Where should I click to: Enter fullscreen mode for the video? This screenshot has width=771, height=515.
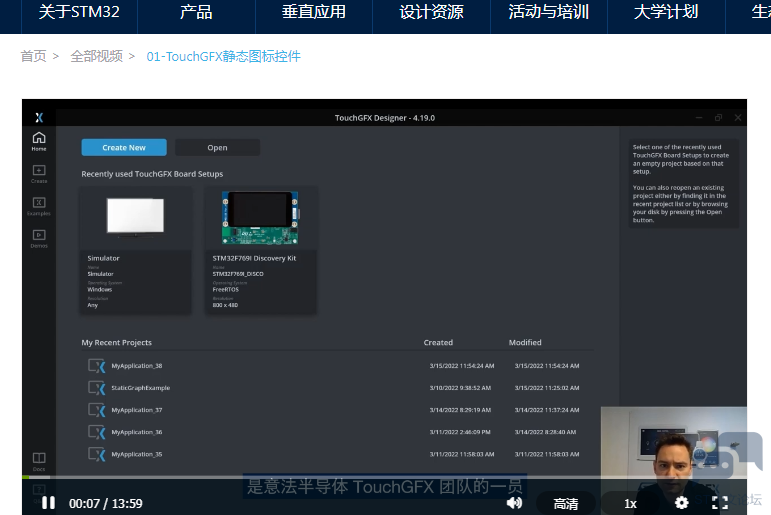(x=720, y=503)
